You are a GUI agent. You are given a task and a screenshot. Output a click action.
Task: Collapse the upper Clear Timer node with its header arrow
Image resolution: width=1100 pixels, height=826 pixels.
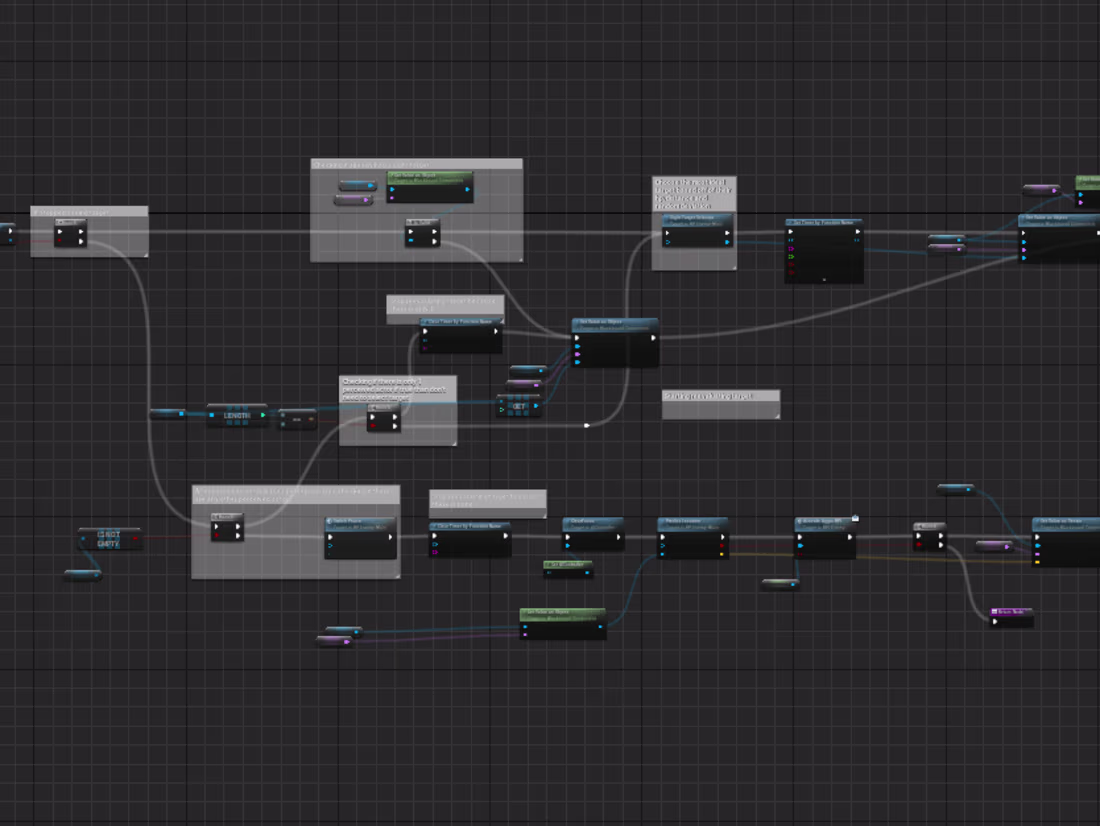coord(500,322)
